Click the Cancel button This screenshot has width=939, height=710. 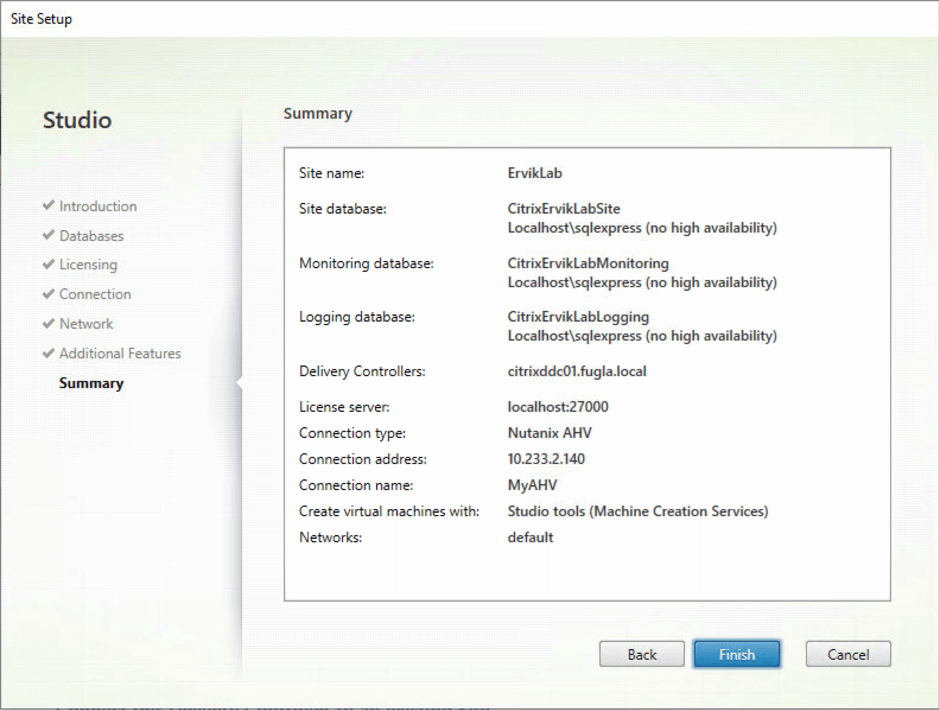pyautogui.click(x=848, y=654)
